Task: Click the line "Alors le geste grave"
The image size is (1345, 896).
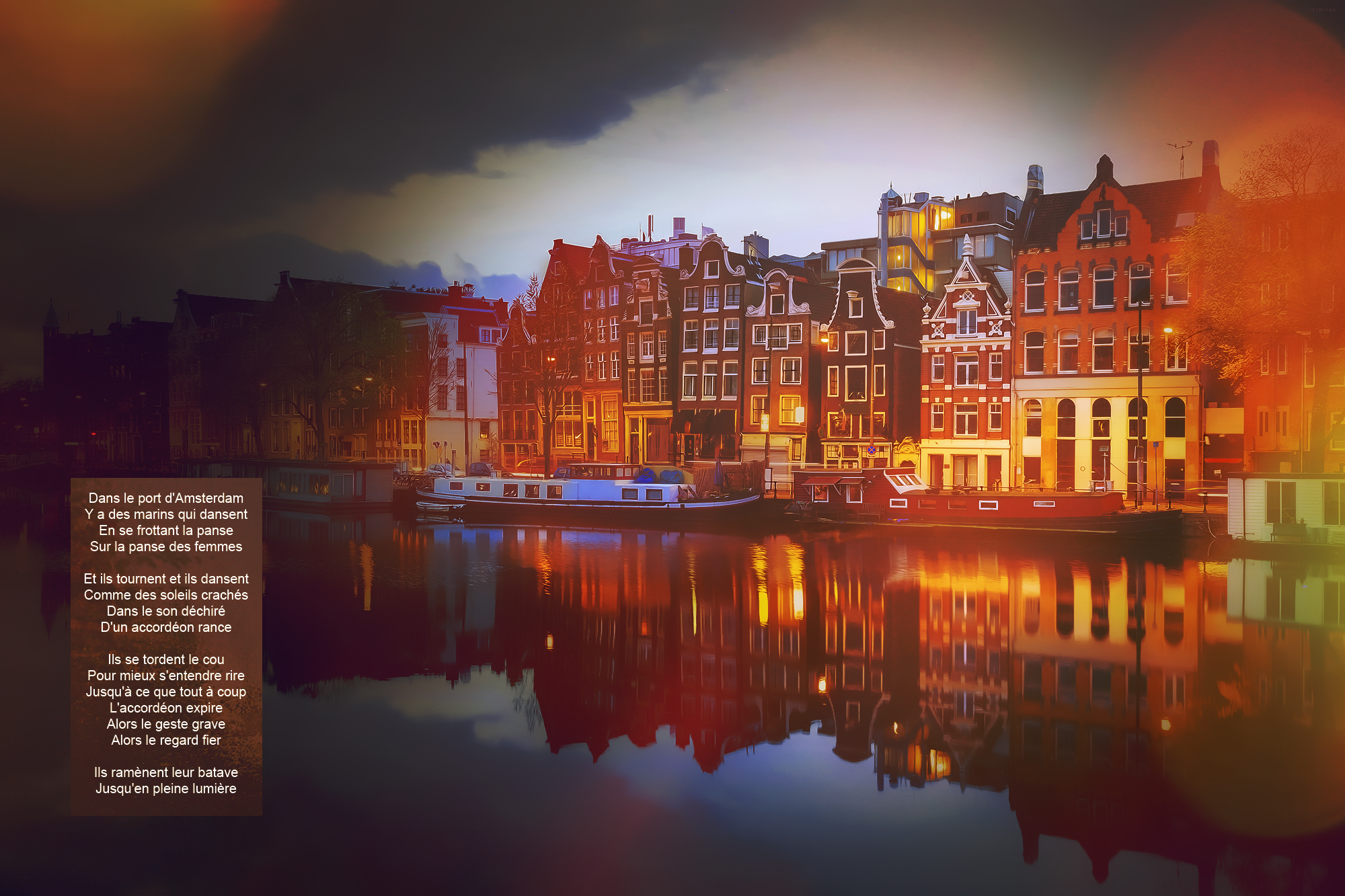Action: click(166, 724)
